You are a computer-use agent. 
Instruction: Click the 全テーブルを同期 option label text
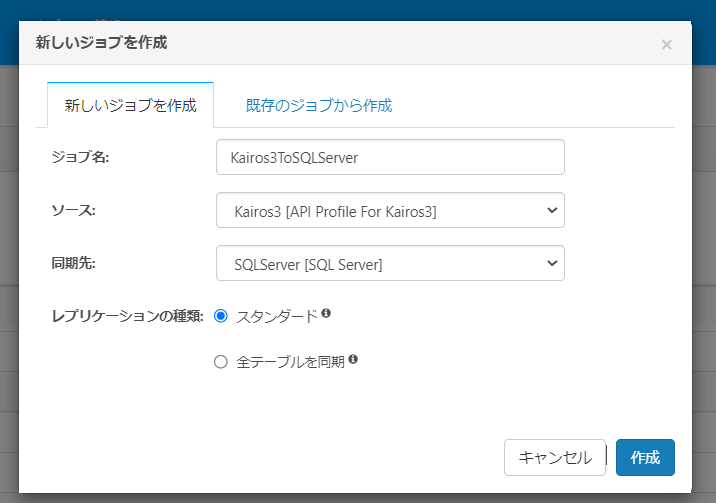pos(290,362)
